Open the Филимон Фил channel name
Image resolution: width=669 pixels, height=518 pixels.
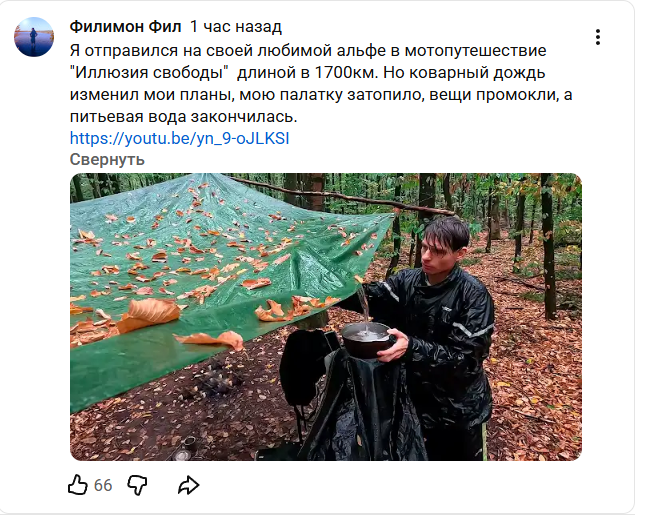(x=125, y=26)
